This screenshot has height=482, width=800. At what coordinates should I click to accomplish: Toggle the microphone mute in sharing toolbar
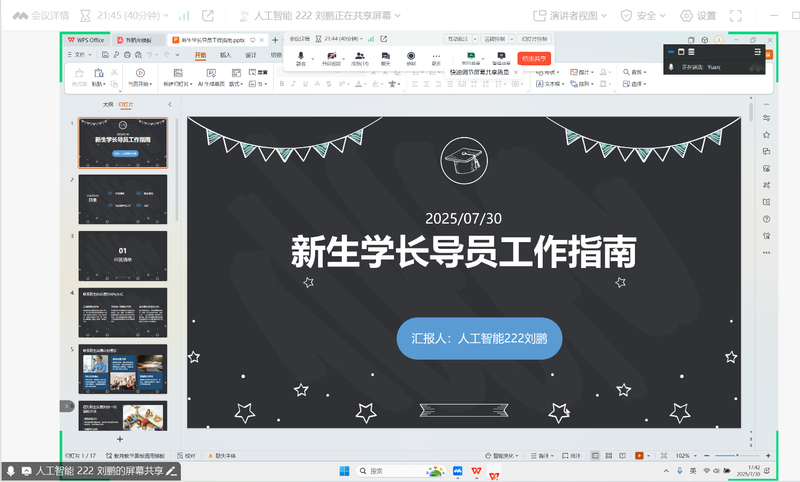(301, 58)
